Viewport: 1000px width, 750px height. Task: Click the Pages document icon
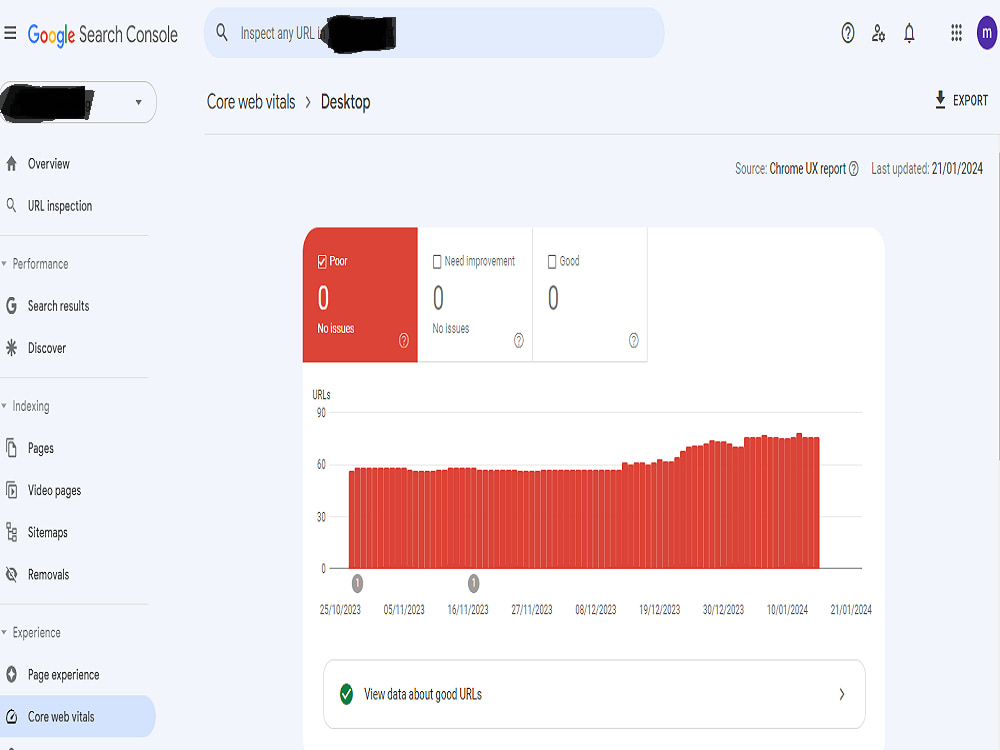tap(11, 448)
